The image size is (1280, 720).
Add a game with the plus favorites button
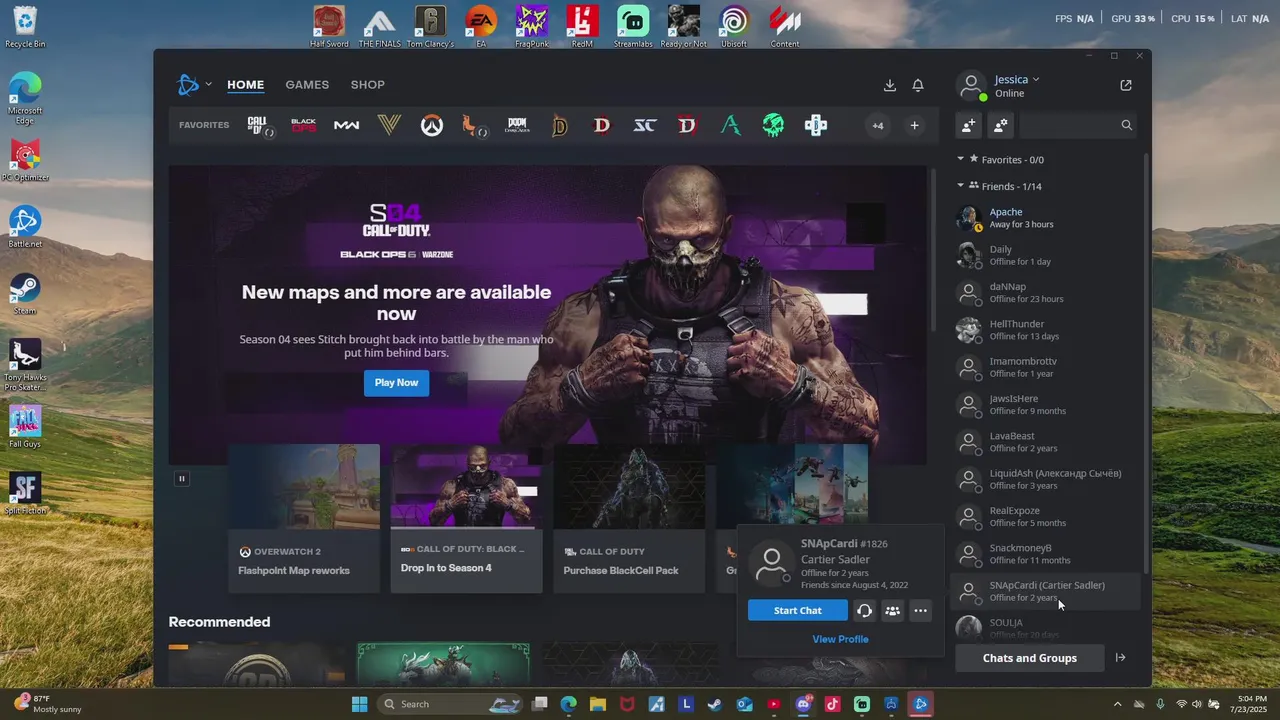pyautogui.click(x=914, y=125)
